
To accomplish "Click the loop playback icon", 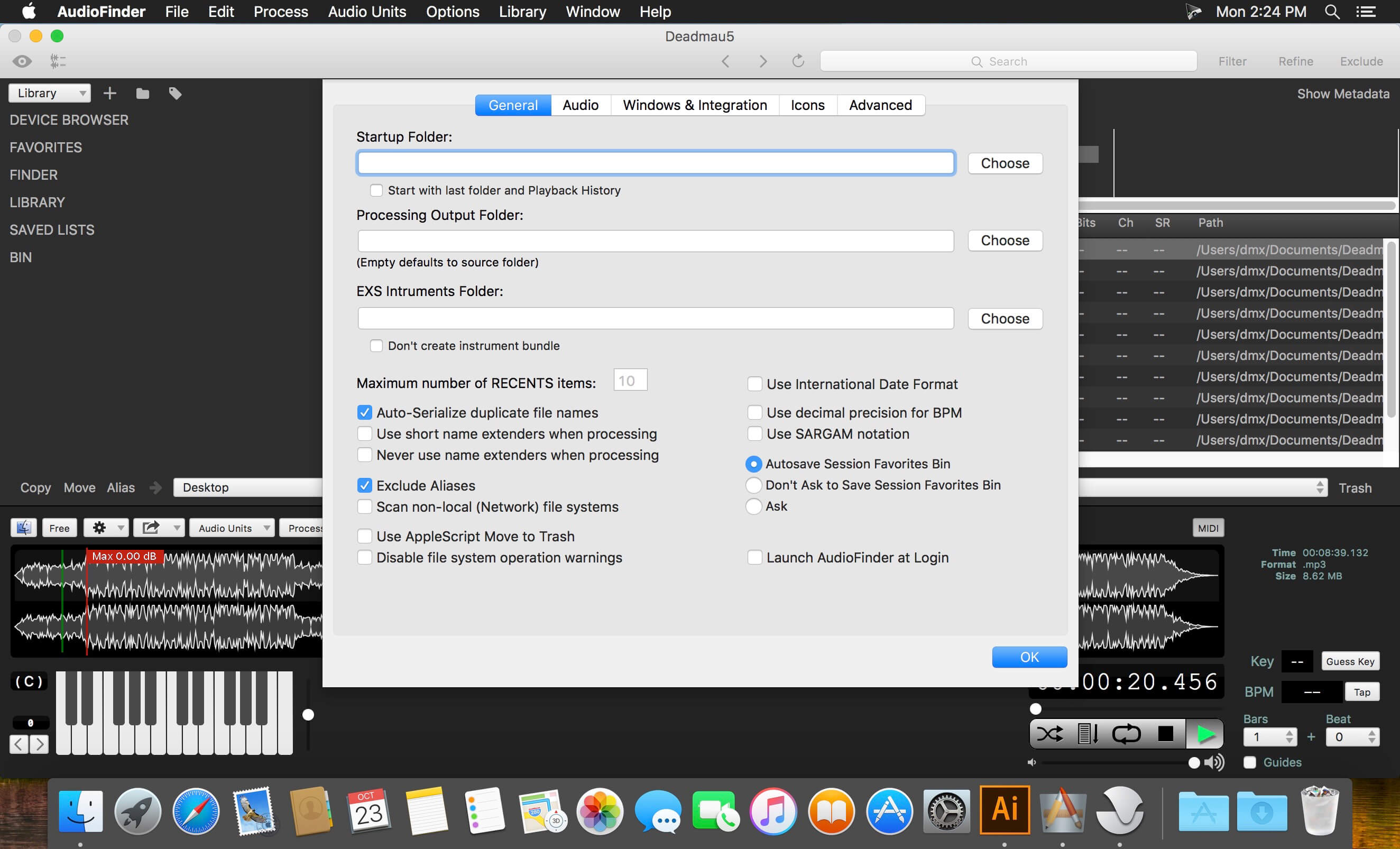I will pos(1126,734).
